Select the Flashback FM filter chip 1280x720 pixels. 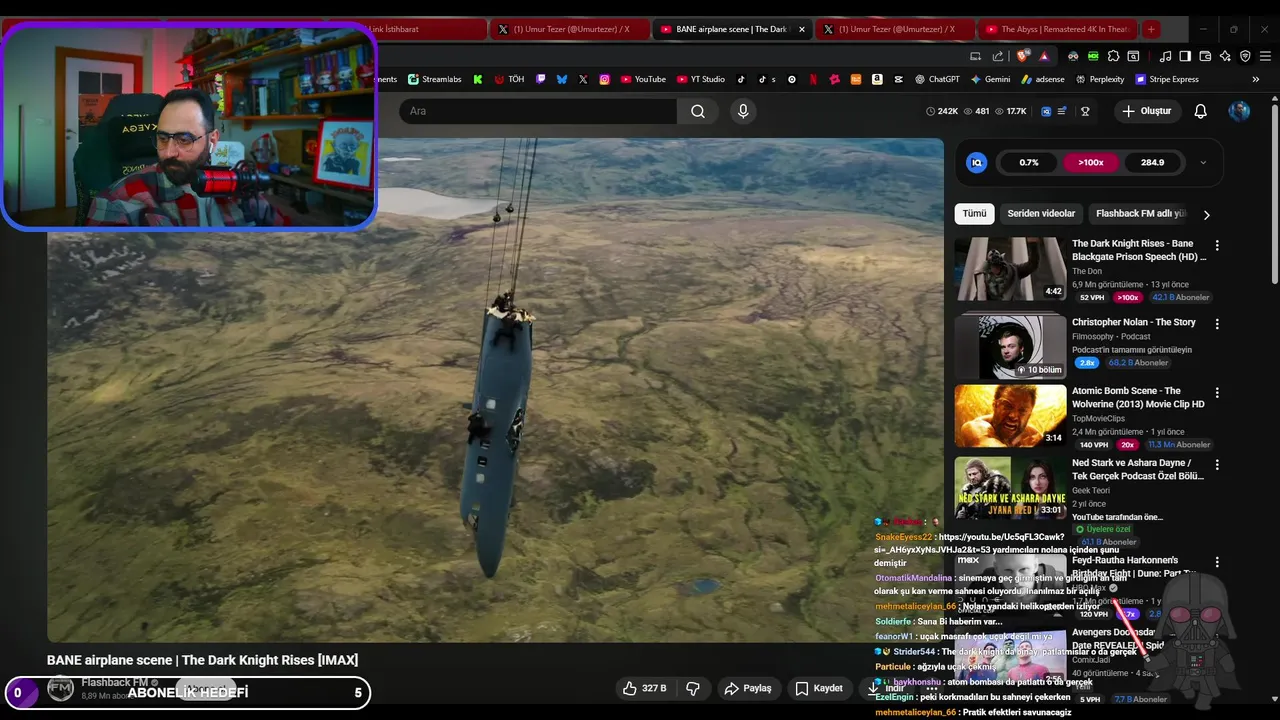(1140, 213)
